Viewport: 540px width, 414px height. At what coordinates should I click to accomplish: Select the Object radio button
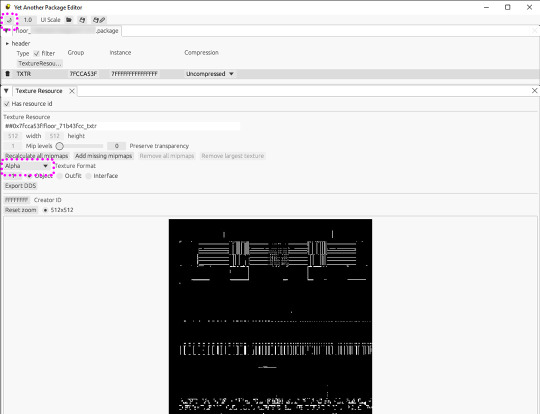point(30,176)
